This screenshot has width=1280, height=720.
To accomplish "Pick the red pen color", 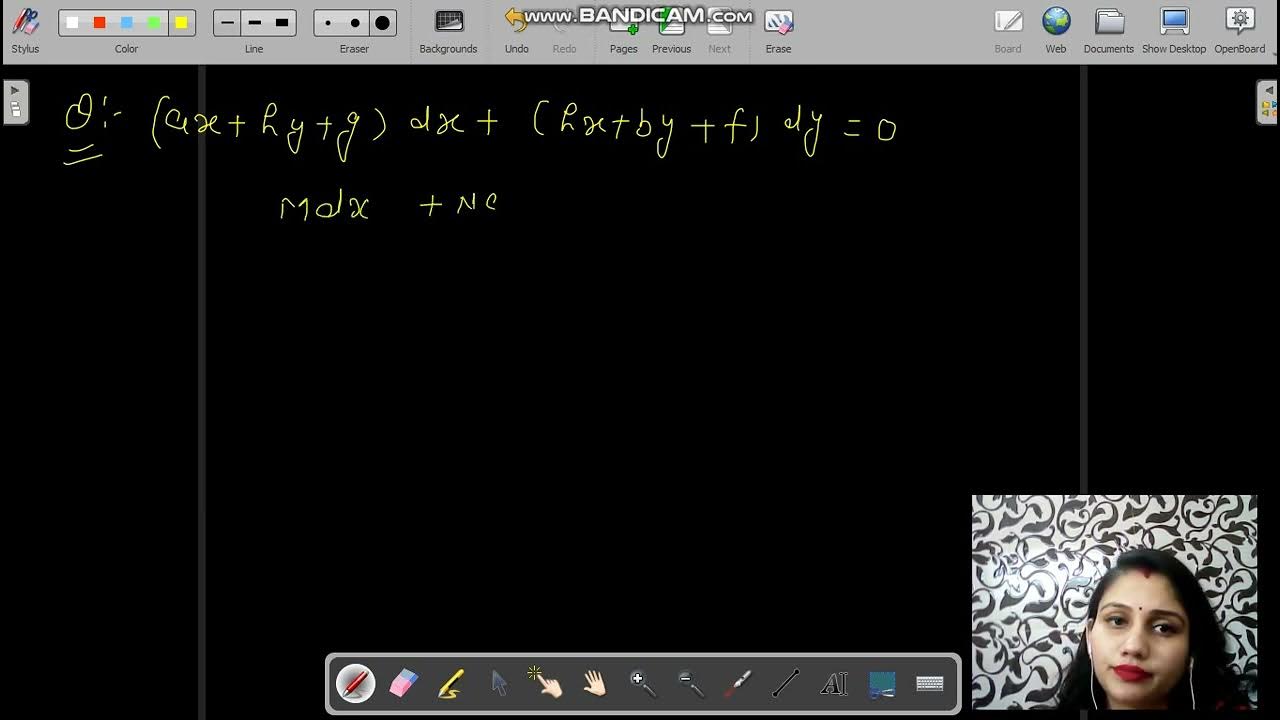I will [99, 22].
